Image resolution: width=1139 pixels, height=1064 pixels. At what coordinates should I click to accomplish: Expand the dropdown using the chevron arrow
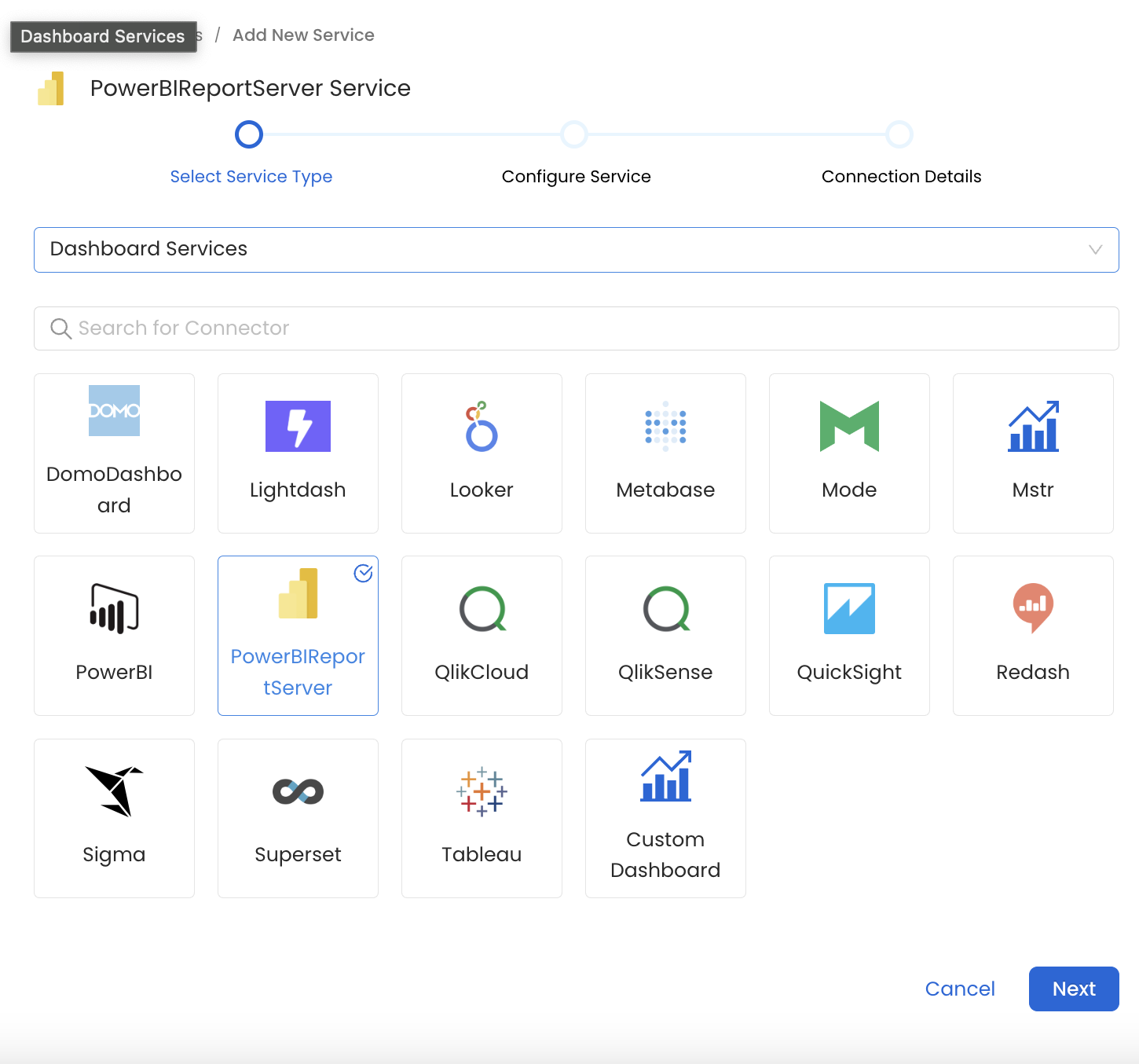pos(1095,250)
